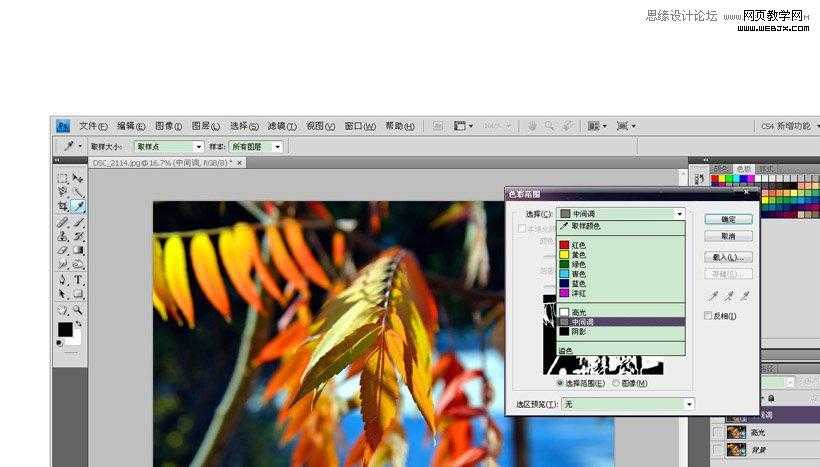Switch to the 色板 panel tab
This screenshot has height=467, width=820.
743,168
